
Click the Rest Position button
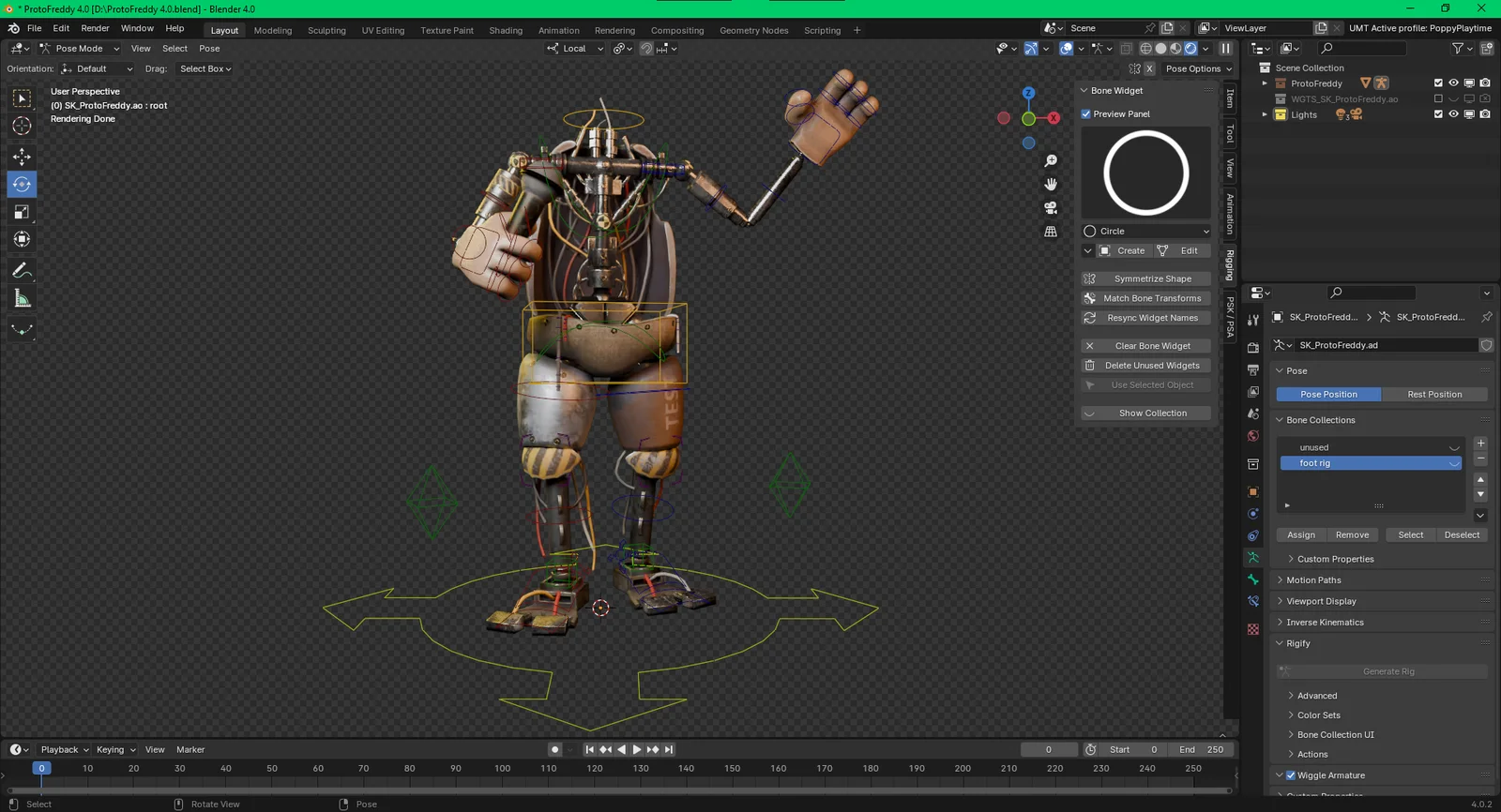[x=1434, y=394]
